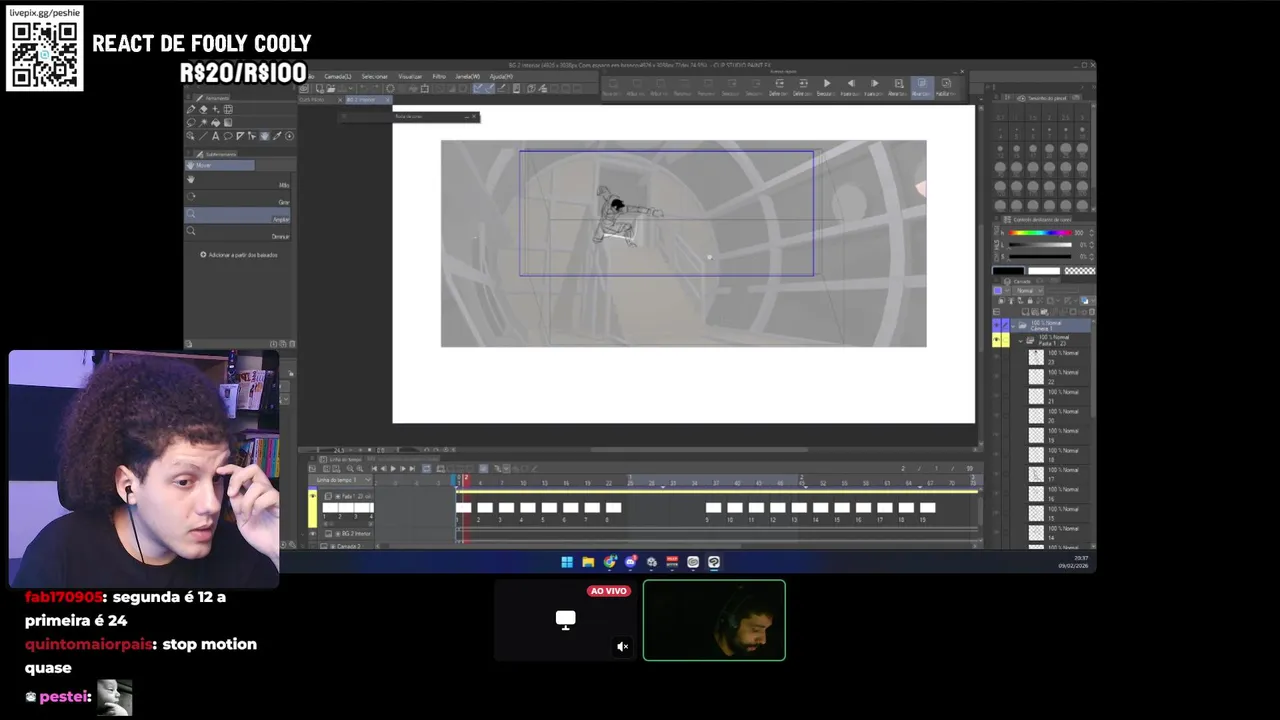Open the Camada(L) menu

(x=338, y=76)
